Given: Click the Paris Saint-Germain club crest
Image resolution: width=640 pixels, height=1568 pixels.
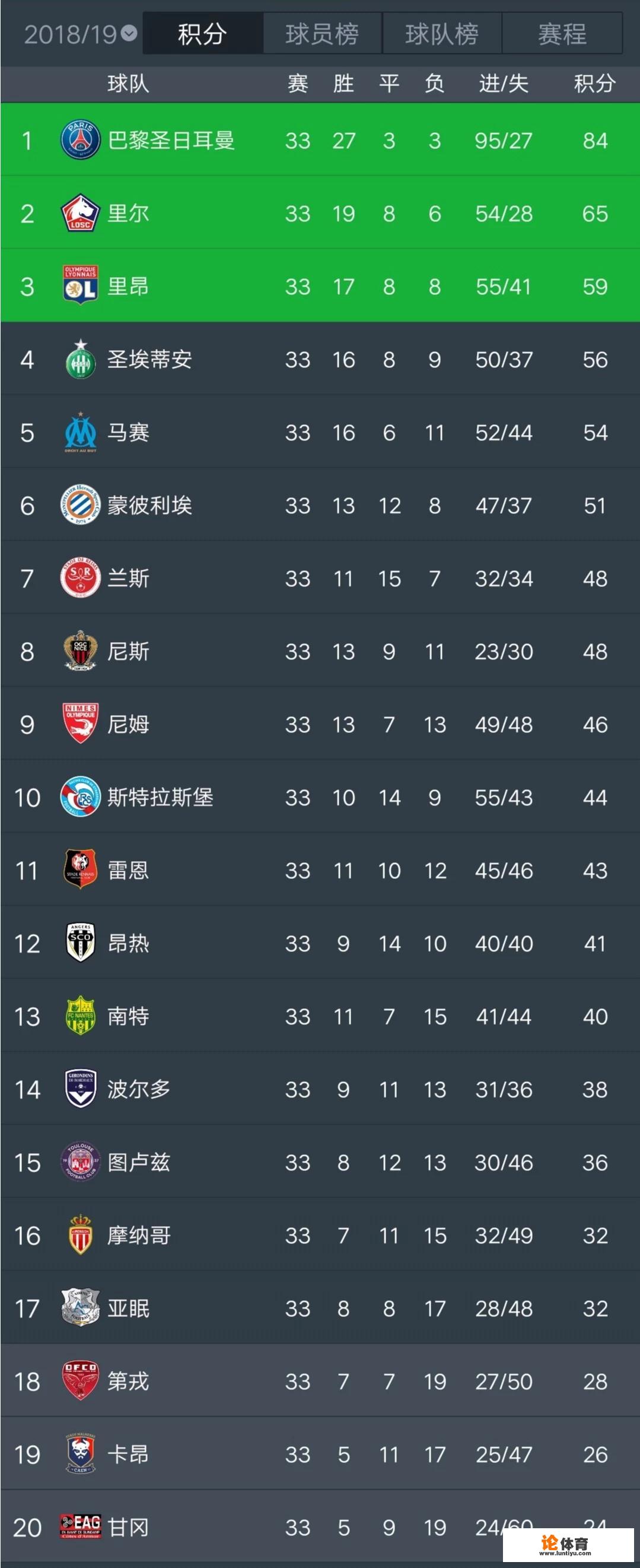Looking at the screenshot, I should (x=80, y=140).
